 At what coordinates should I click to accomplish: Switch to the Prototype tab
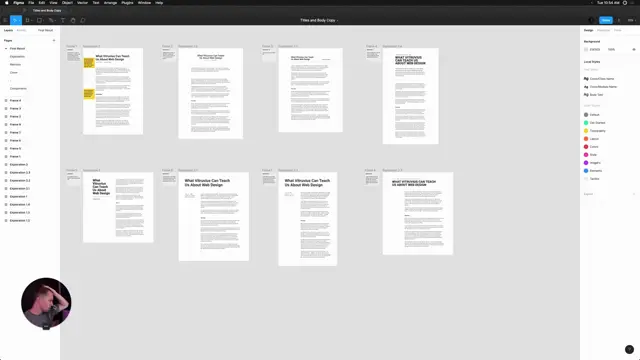pos(603,30)
